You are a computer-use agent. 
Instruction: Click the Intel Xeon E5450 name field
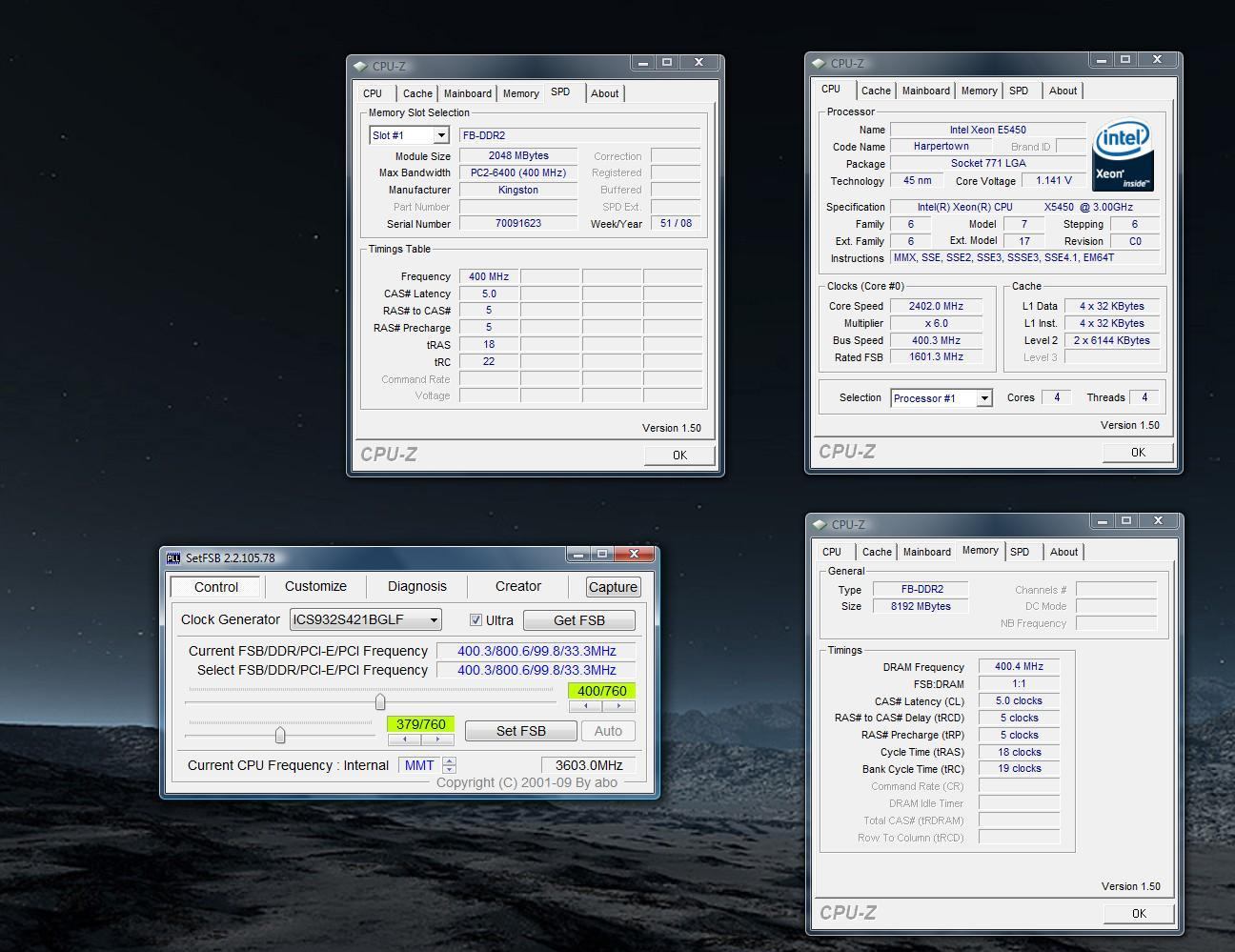coord(988,130)
